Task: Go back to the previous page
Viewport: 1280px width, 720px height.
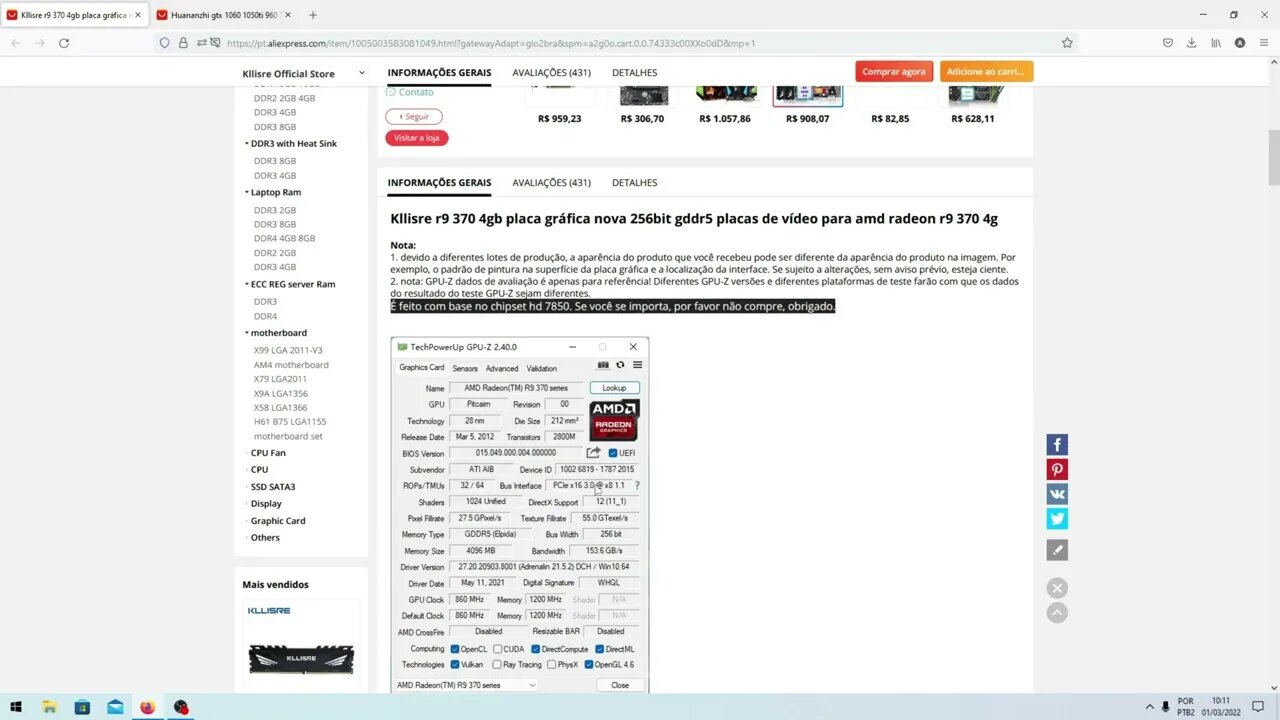Action: [16, 43]
